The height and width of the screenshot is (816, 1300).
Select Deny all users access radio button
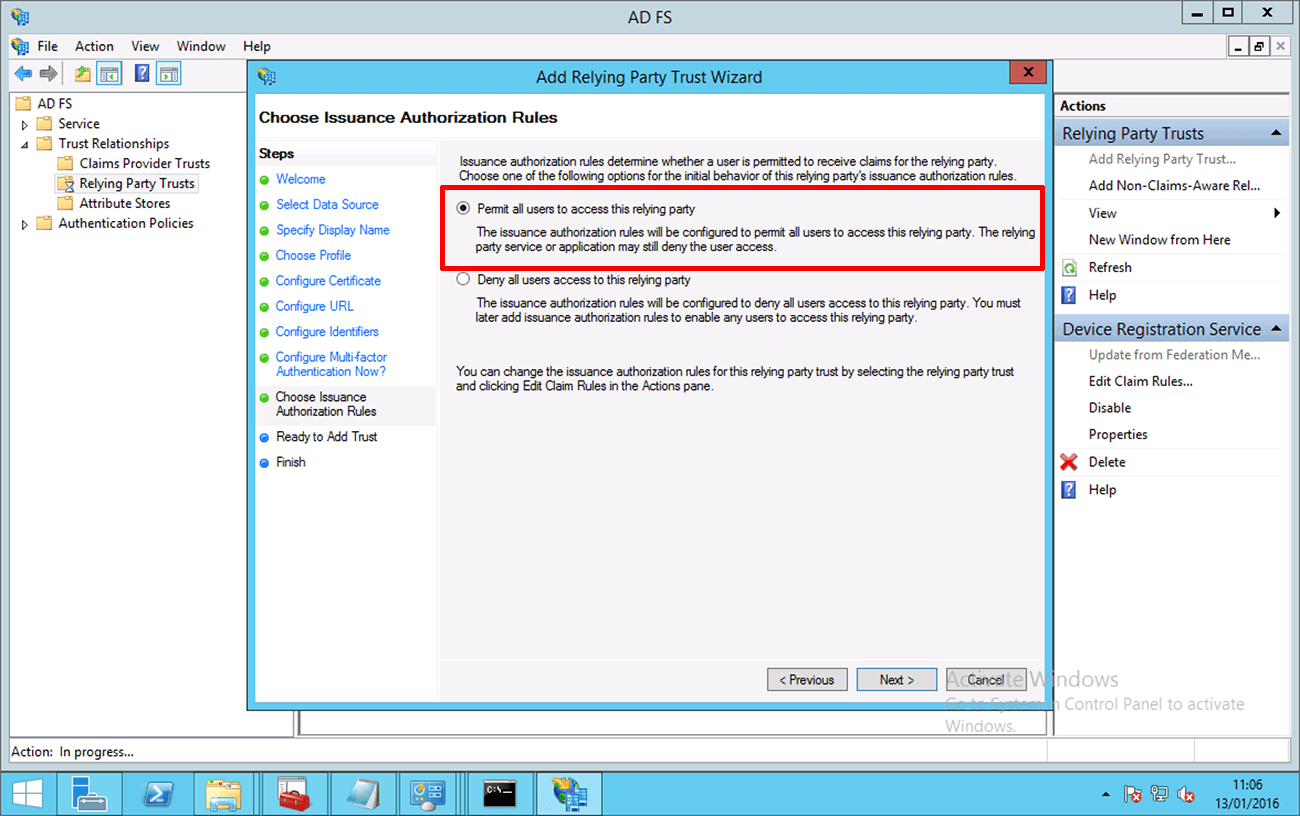pyautogui.click(x=463, y=280)
